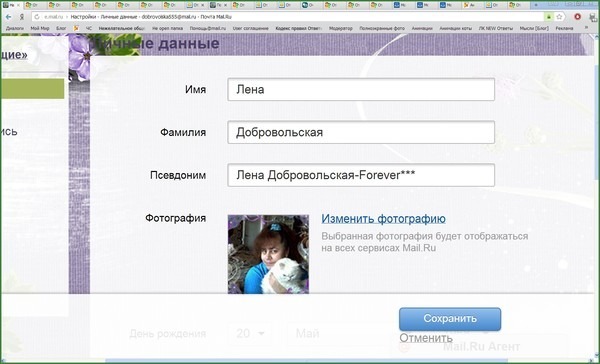Image resolution: width=600 pixels, height=364 pixels.
Task: Open the ЧС bookmark
Action: (x=89, y=28)
